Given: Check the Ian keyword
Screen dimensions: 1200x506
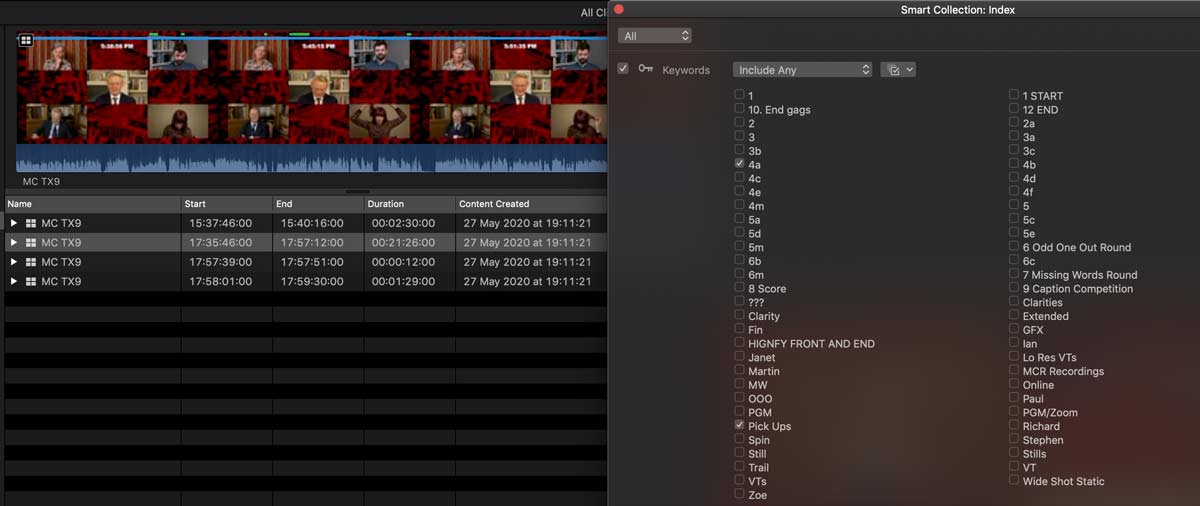Looking at the screenshot, I should pyautogui.click(x=1014, y=342).
